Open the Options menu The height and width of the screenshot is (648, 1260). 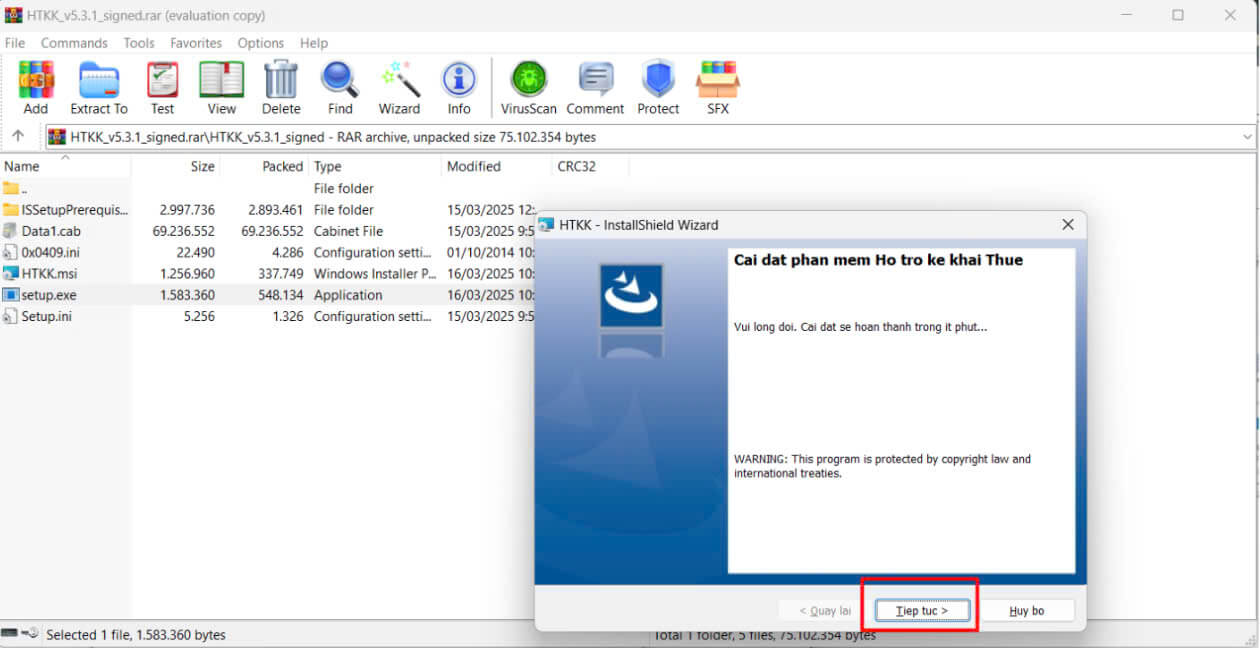tap(261, 43)
